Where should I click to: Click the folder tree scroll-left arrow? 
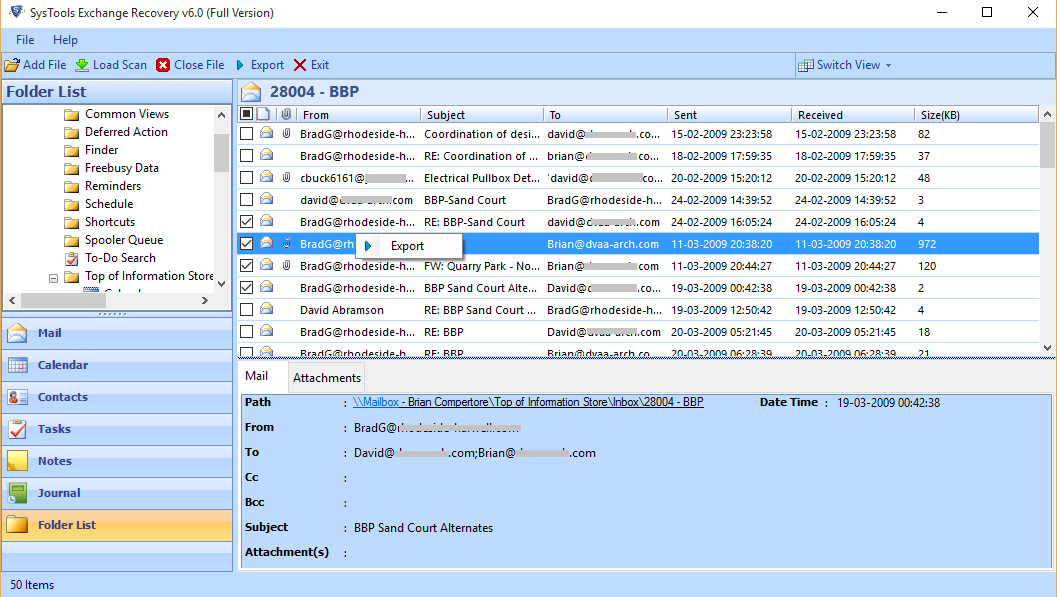(12, 301)
